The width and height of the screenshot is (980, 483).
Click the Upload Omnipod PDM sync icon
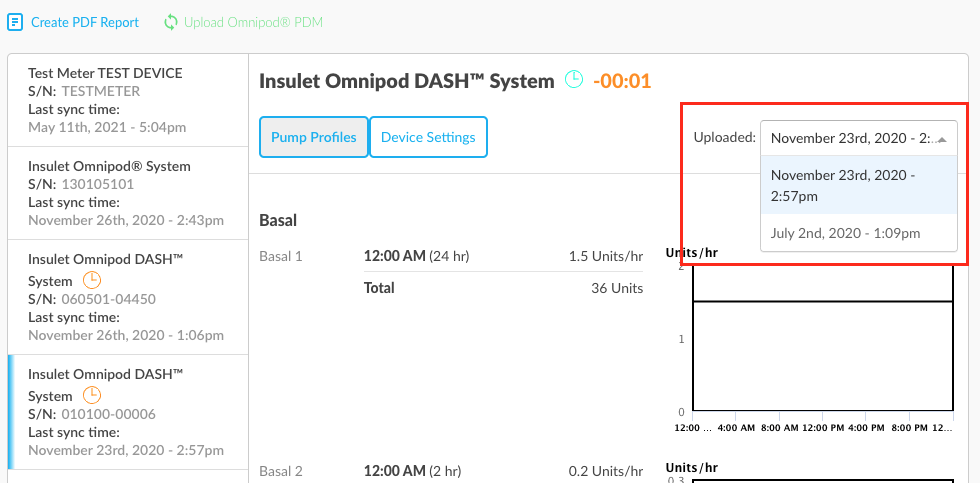click(x=171, y=22)
